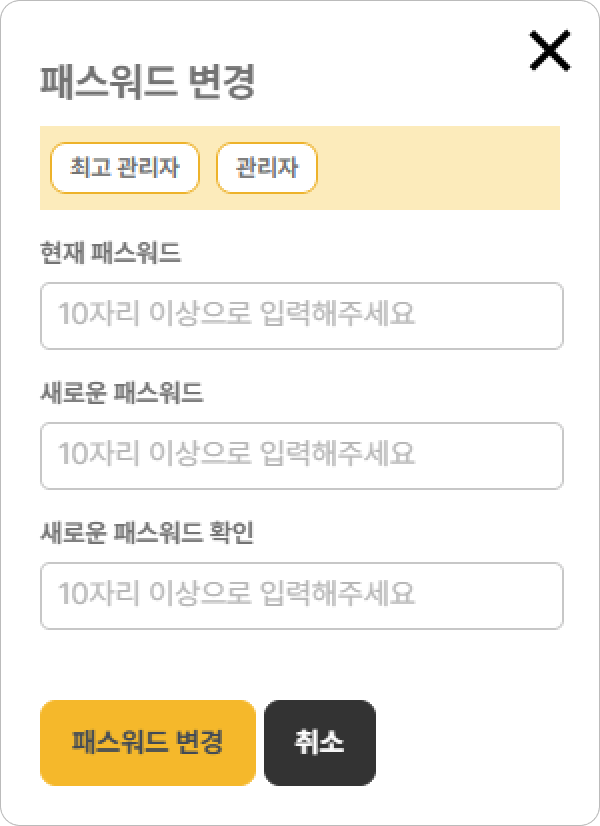600x826 pixels.
Task: Select the 관리자 role chip
Action: pyautogui.click(x=267, y=167)
